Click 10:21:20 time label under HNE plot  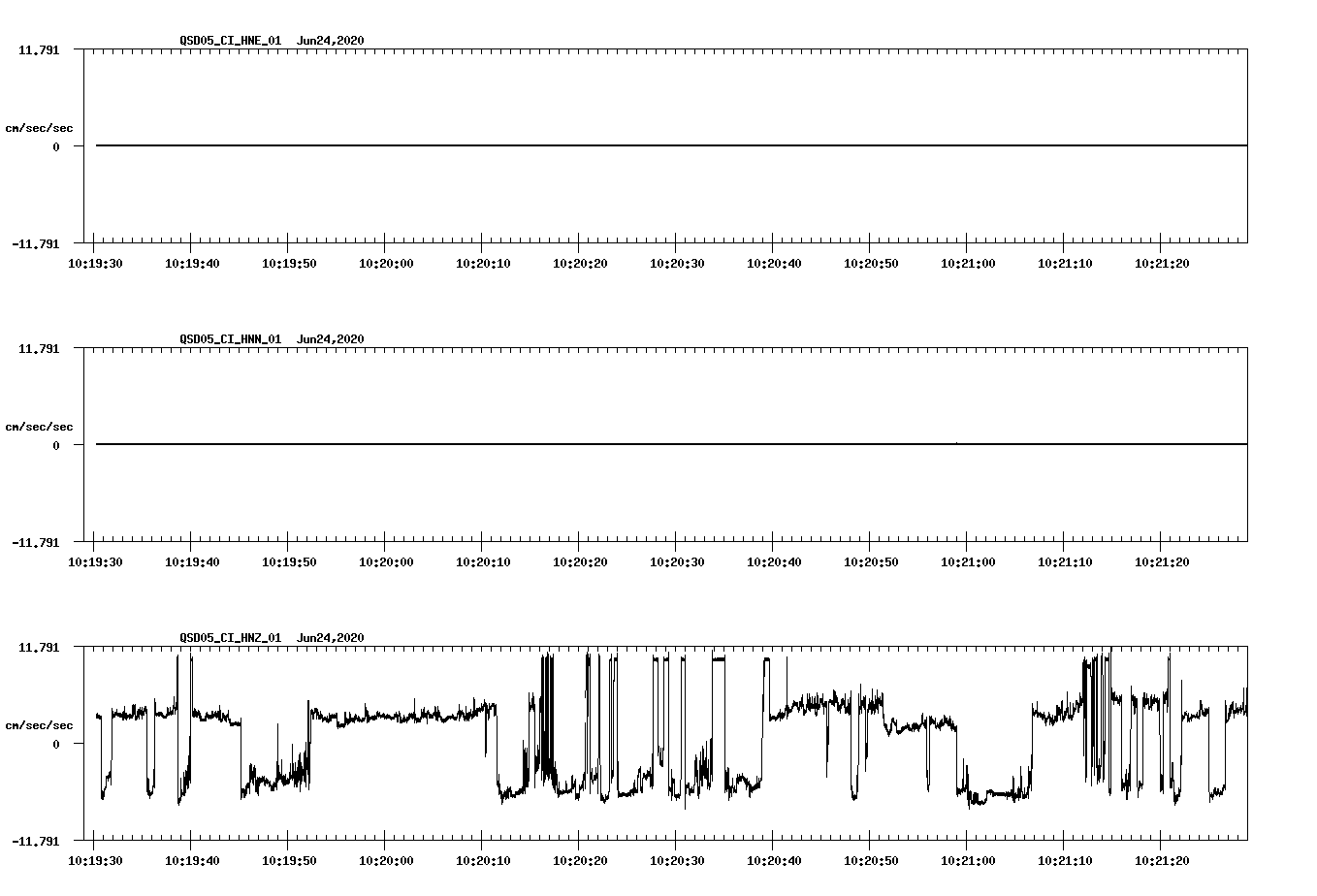[1162, 263]
